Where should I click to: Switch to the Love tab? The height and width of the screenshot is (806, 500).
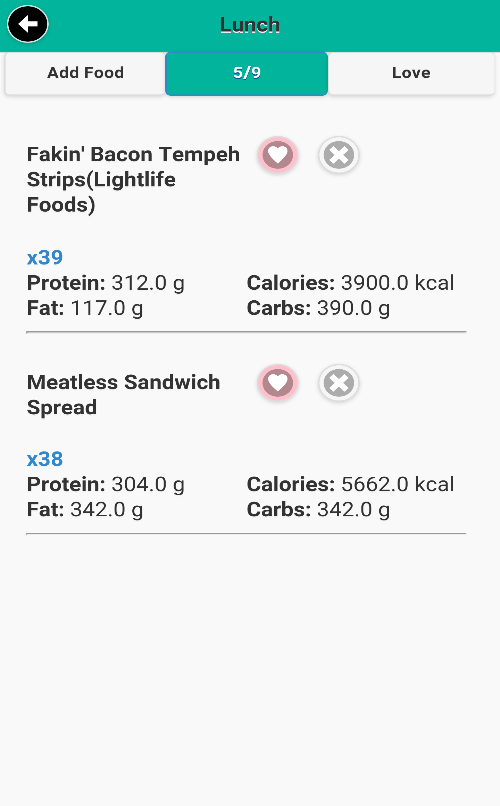411,73
